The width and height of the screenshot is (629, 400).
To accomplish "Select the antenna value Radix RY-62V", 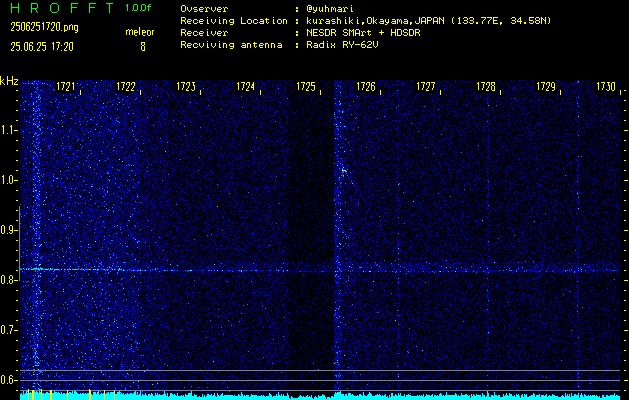I will pyautogui.click(x=342, y=45).
